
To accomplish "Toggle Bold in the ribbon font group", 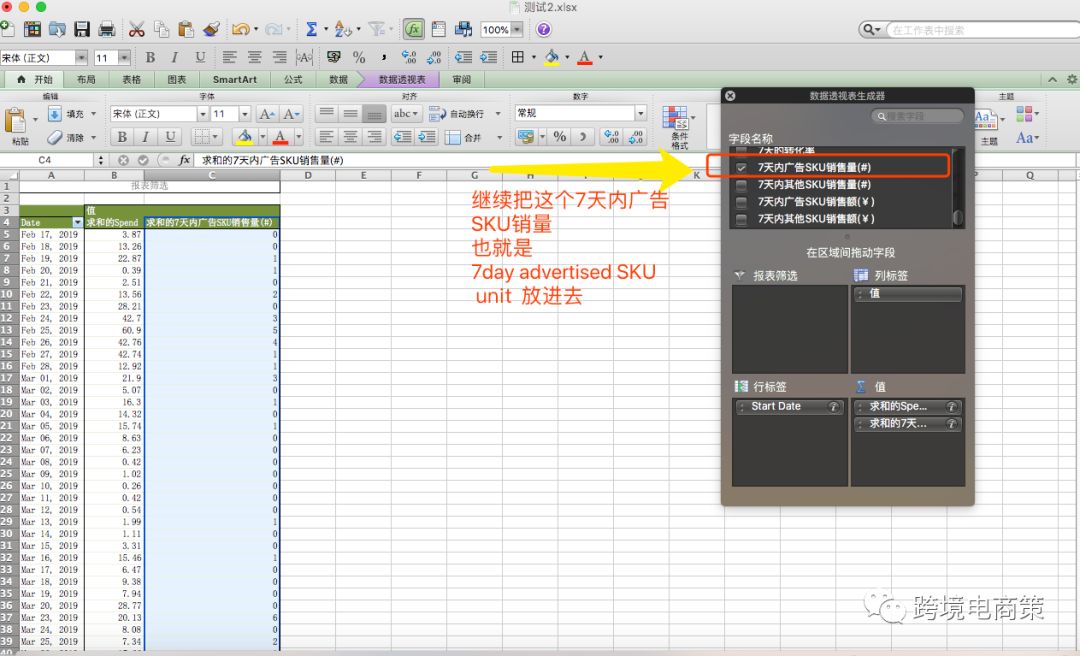I will pyautogui.click(x=122, y=137).
